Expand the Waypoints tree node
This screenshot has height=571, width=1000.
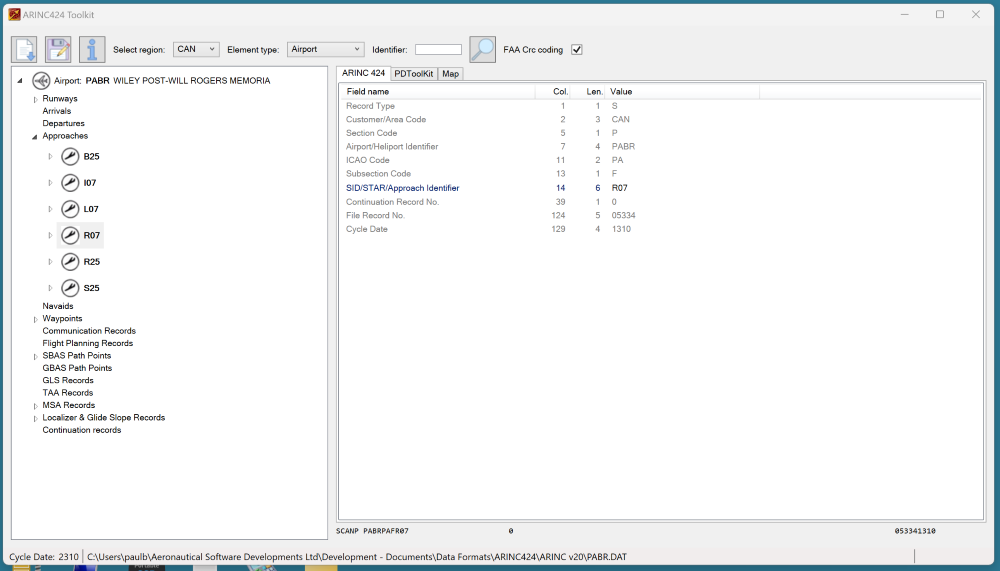point(36,319)
